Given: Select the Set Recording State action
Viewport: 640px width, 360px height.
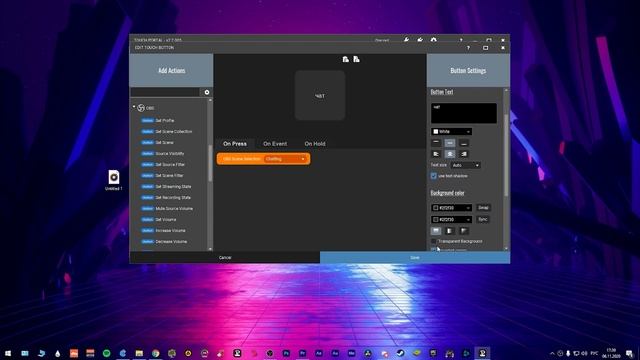Looking at the screenshot, I should [173, 198].
